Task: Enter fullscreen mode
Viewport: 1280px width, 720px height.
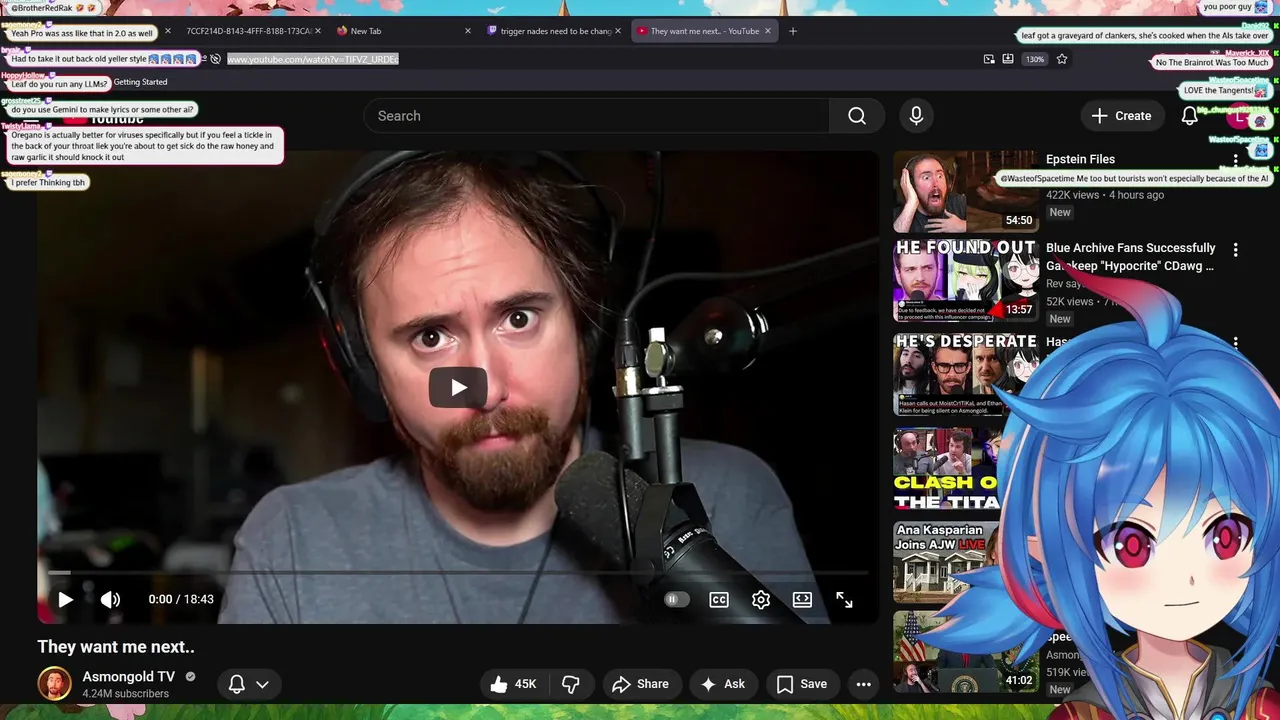Action: click(844, 600)
